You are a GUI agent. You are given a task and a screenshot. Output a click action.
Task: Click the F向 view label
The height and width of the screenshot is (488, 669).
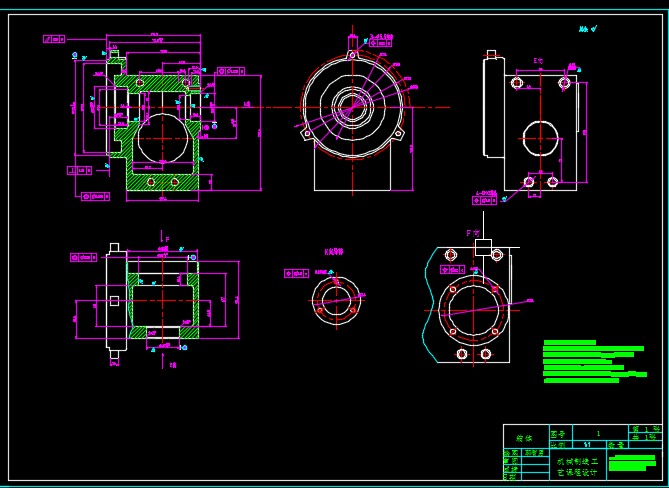point(472,233)
